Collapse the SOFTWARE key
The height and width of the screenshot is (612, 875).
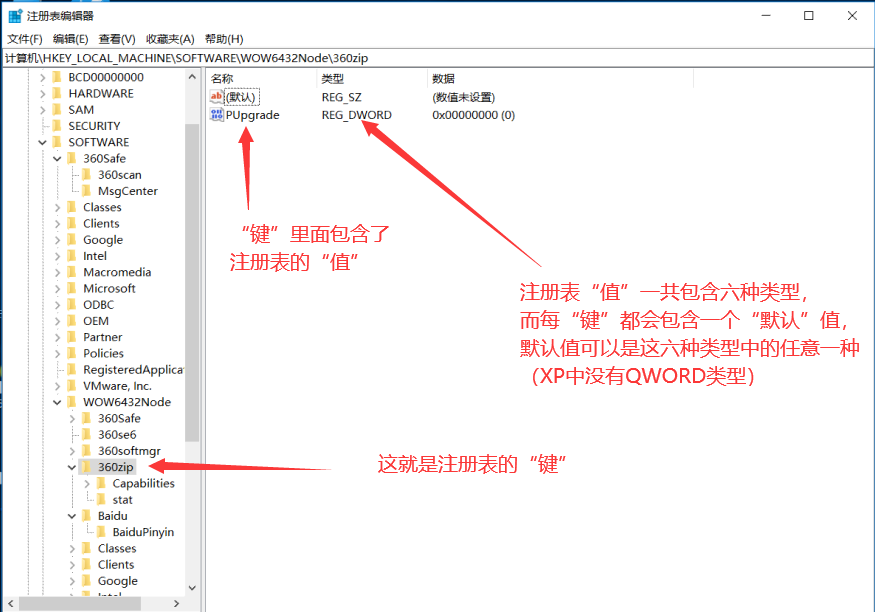pyautogui.click(x=43, y=142)
